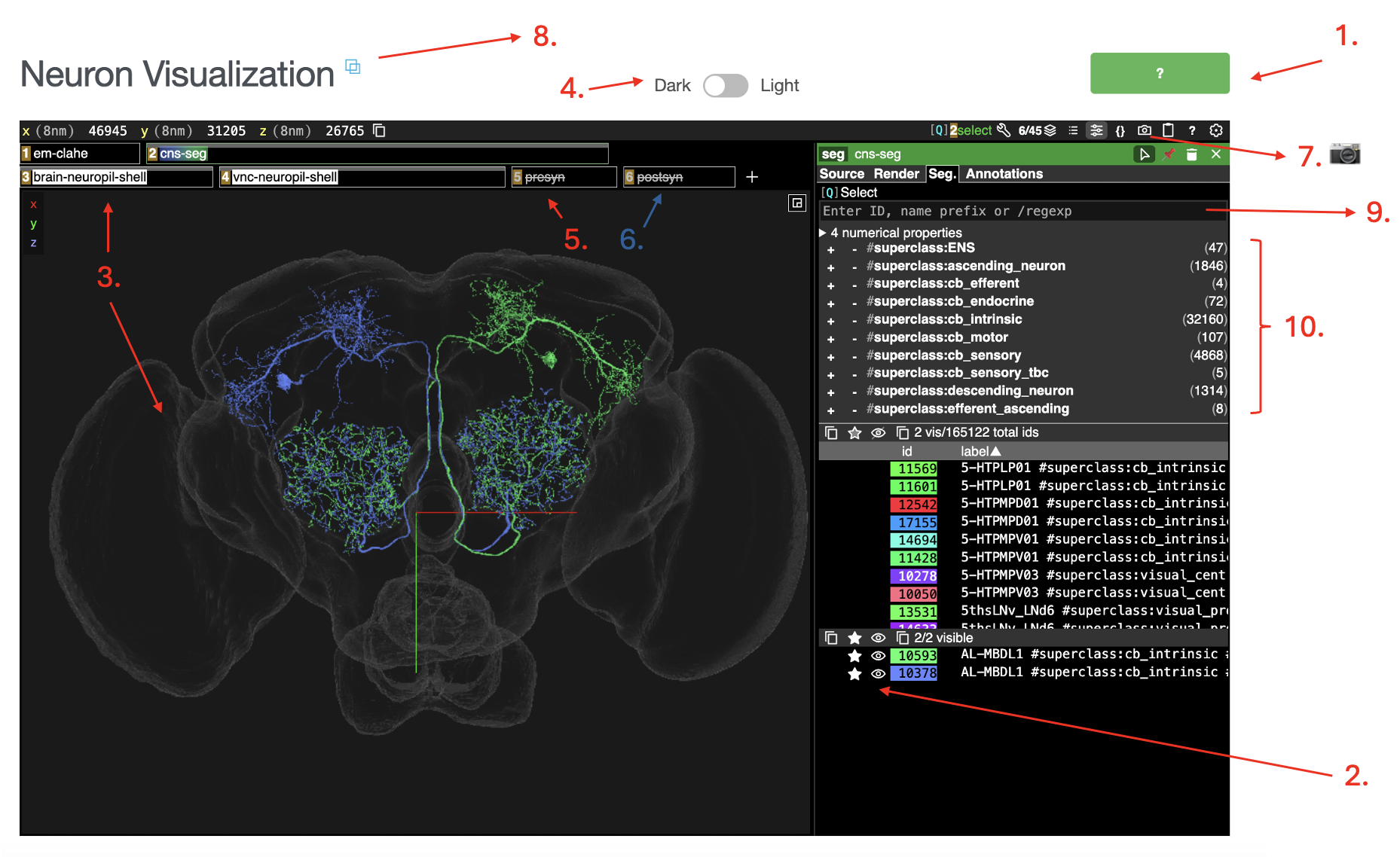The height and width of the screenshot is (857, 1400).
Task: Open the Annotations tab
Action: tap(1004, 174)
